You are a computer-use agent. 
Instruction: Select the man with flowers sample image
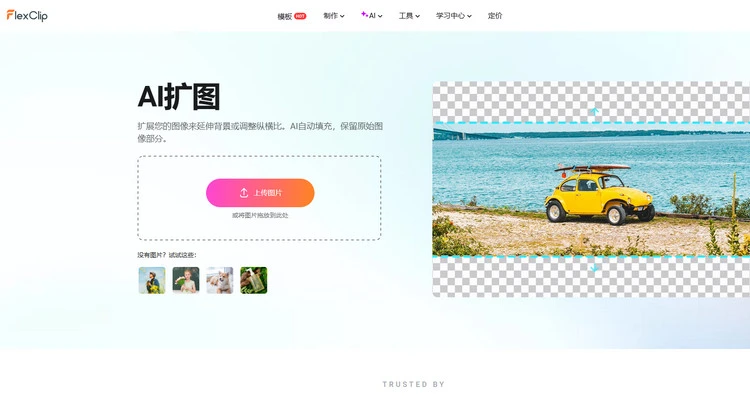(x=152, y=280)
